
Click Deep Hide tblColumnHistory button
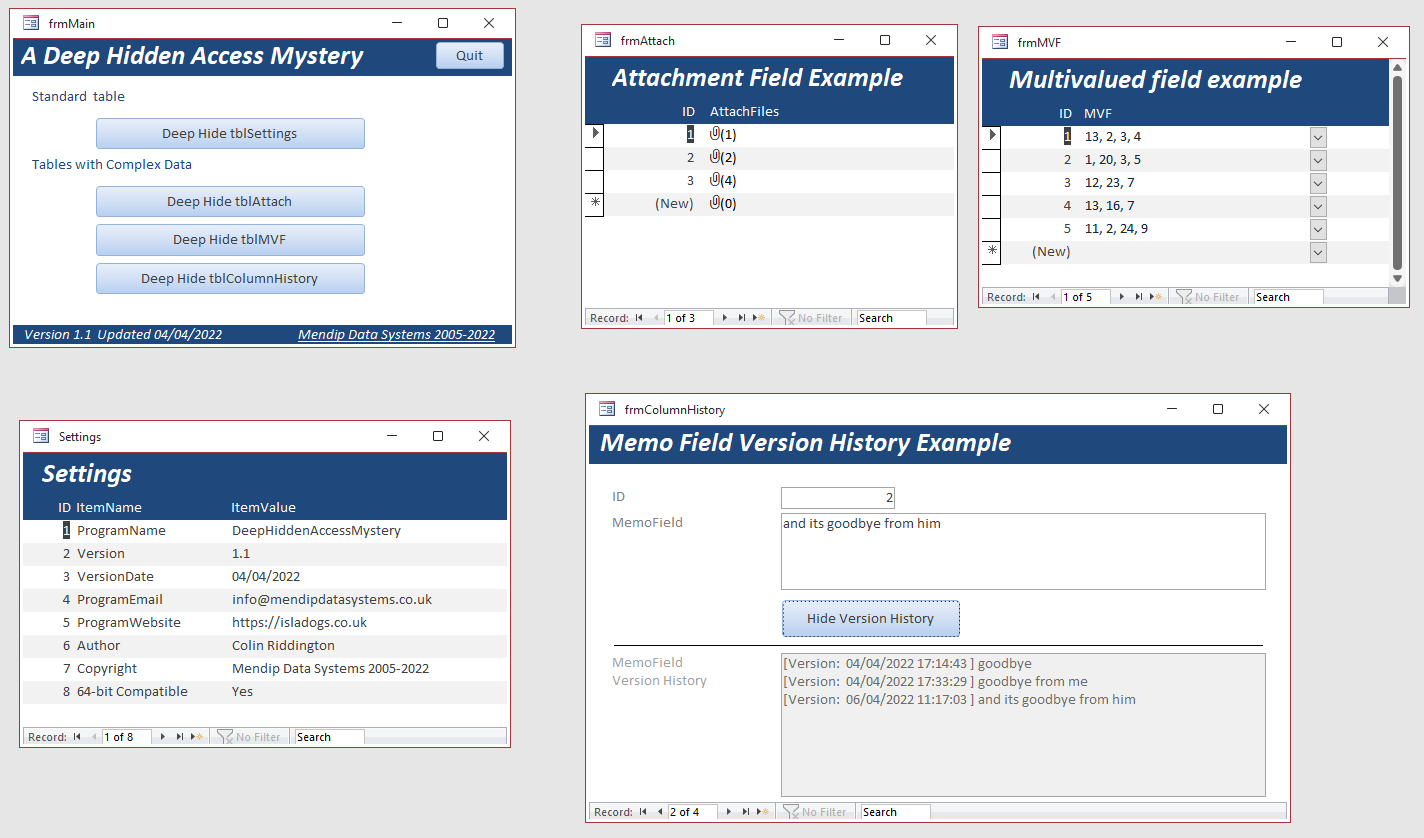[230, 278]
